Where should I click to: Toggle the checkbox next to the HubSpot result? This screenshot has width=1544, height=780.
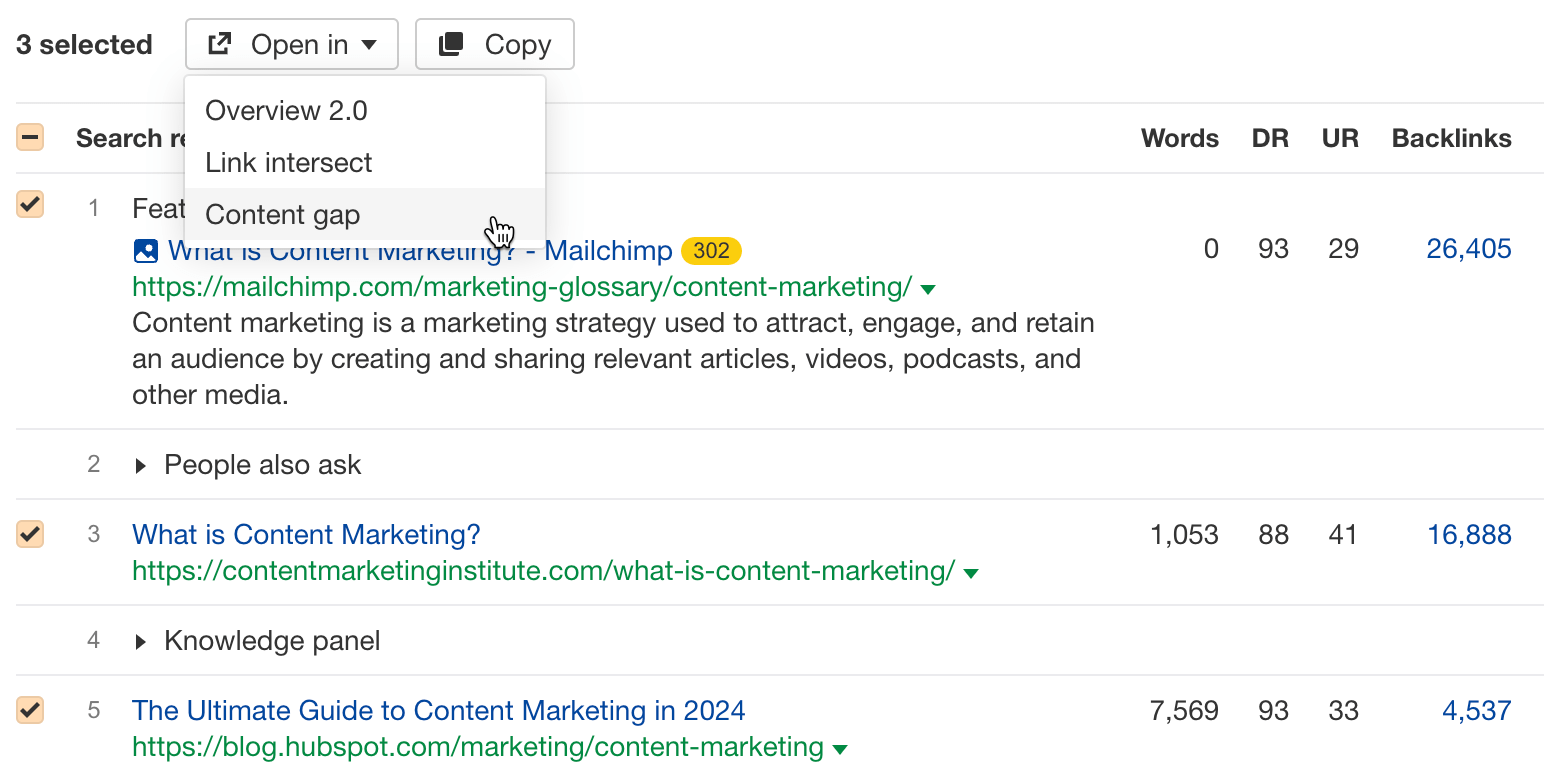click(29, 710)
